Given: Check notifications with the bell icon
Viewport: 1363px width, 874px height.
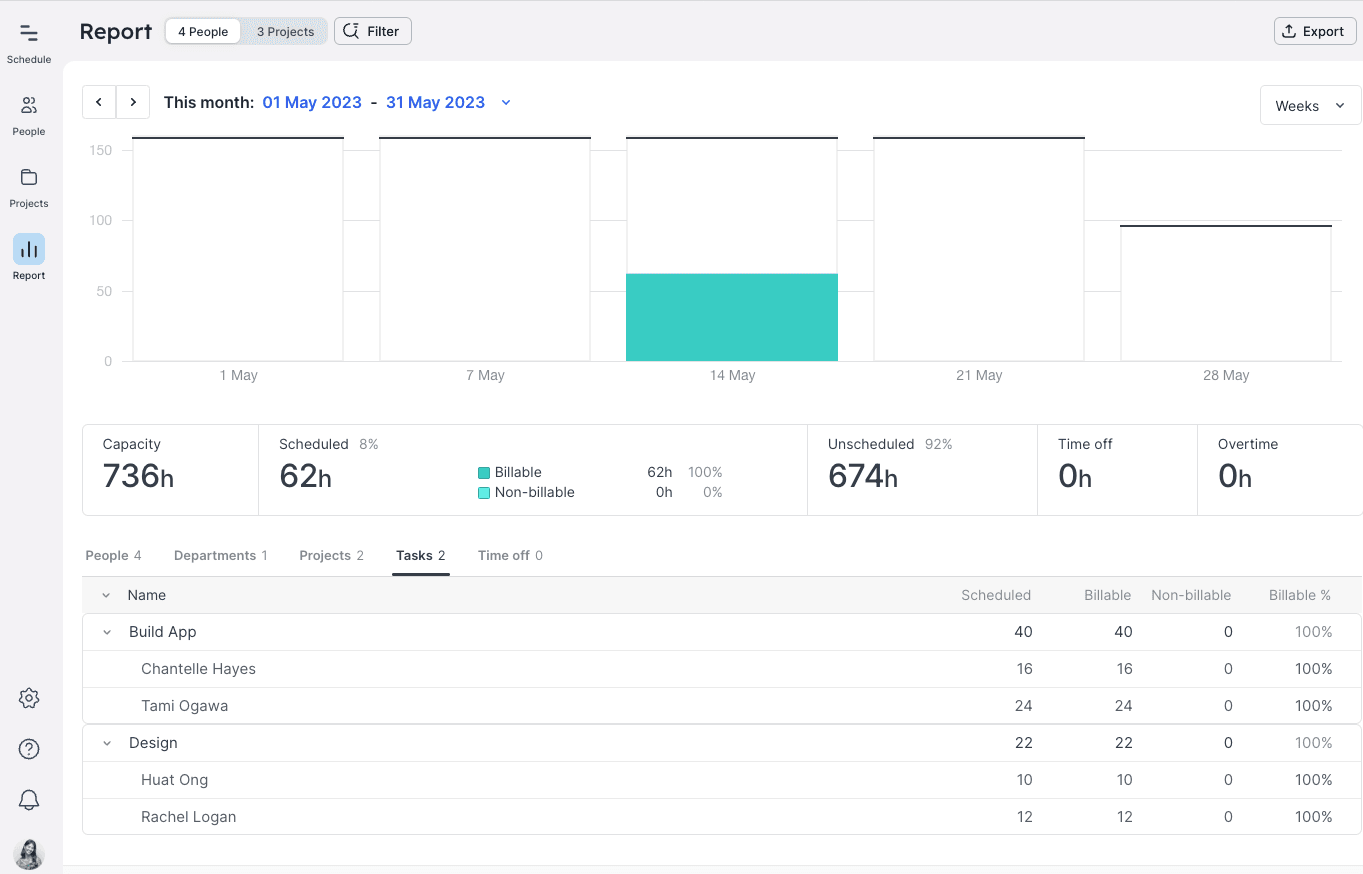Looking at the screenshot, I should click(x=28, y=799).
